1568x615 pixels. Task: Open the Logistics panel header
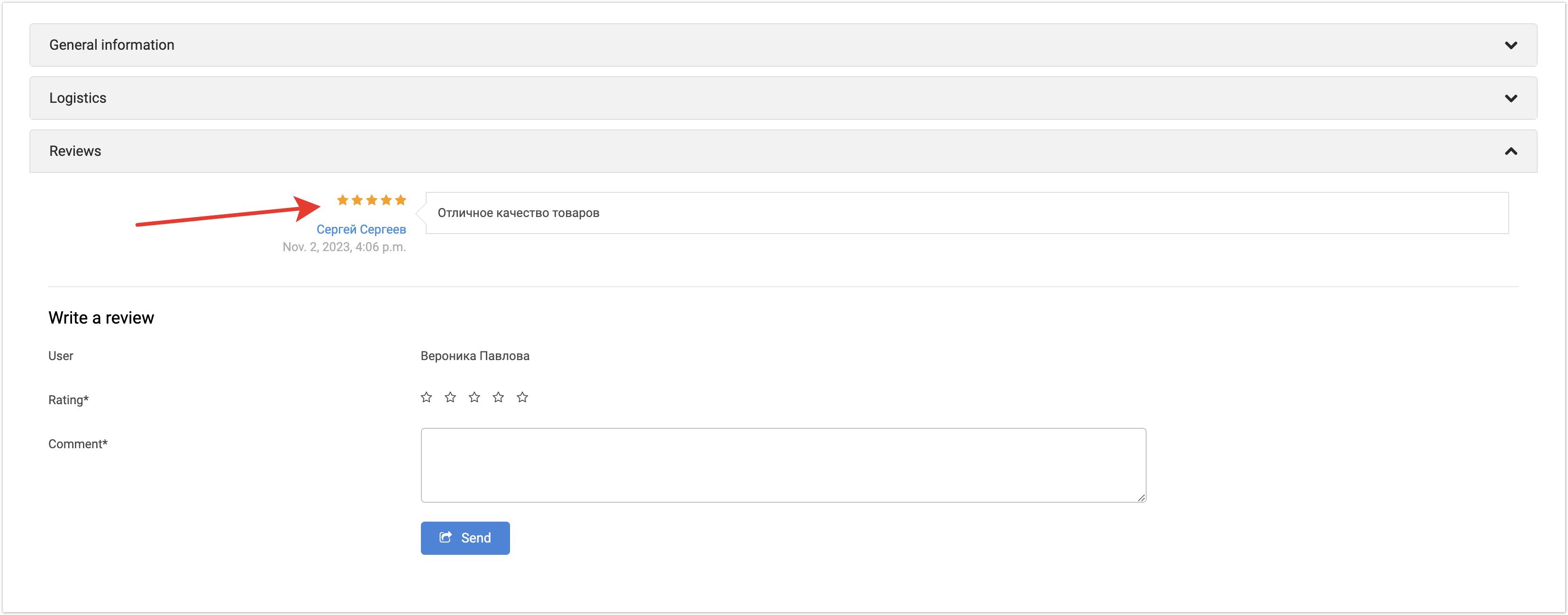(x=78, y=98)
